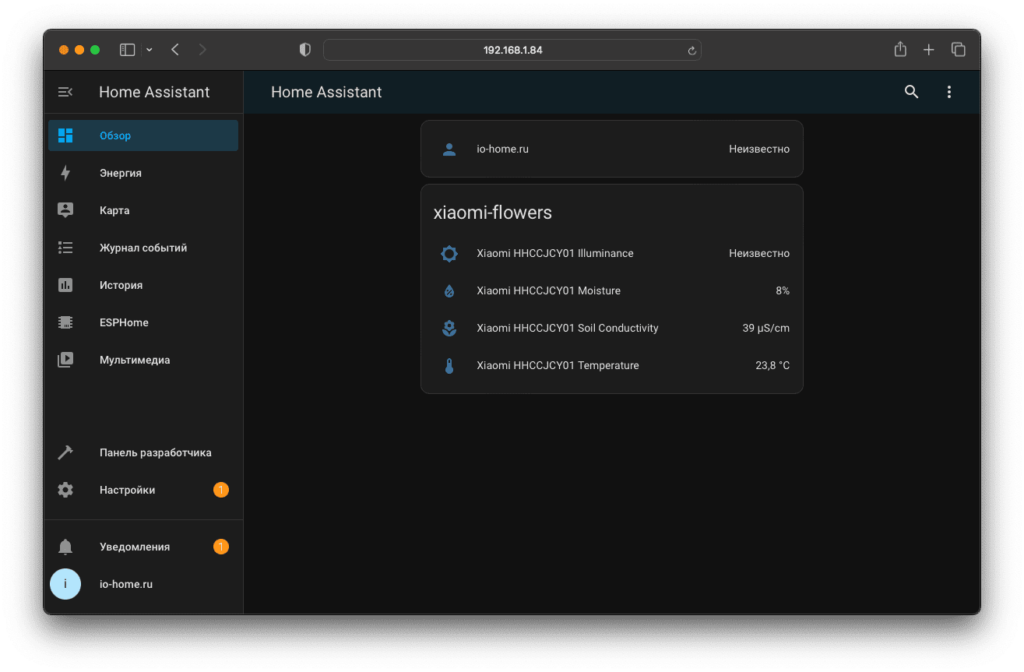Click the Панель разработчика hammer icon
The image size is (1024, 672).
(65, 452)
